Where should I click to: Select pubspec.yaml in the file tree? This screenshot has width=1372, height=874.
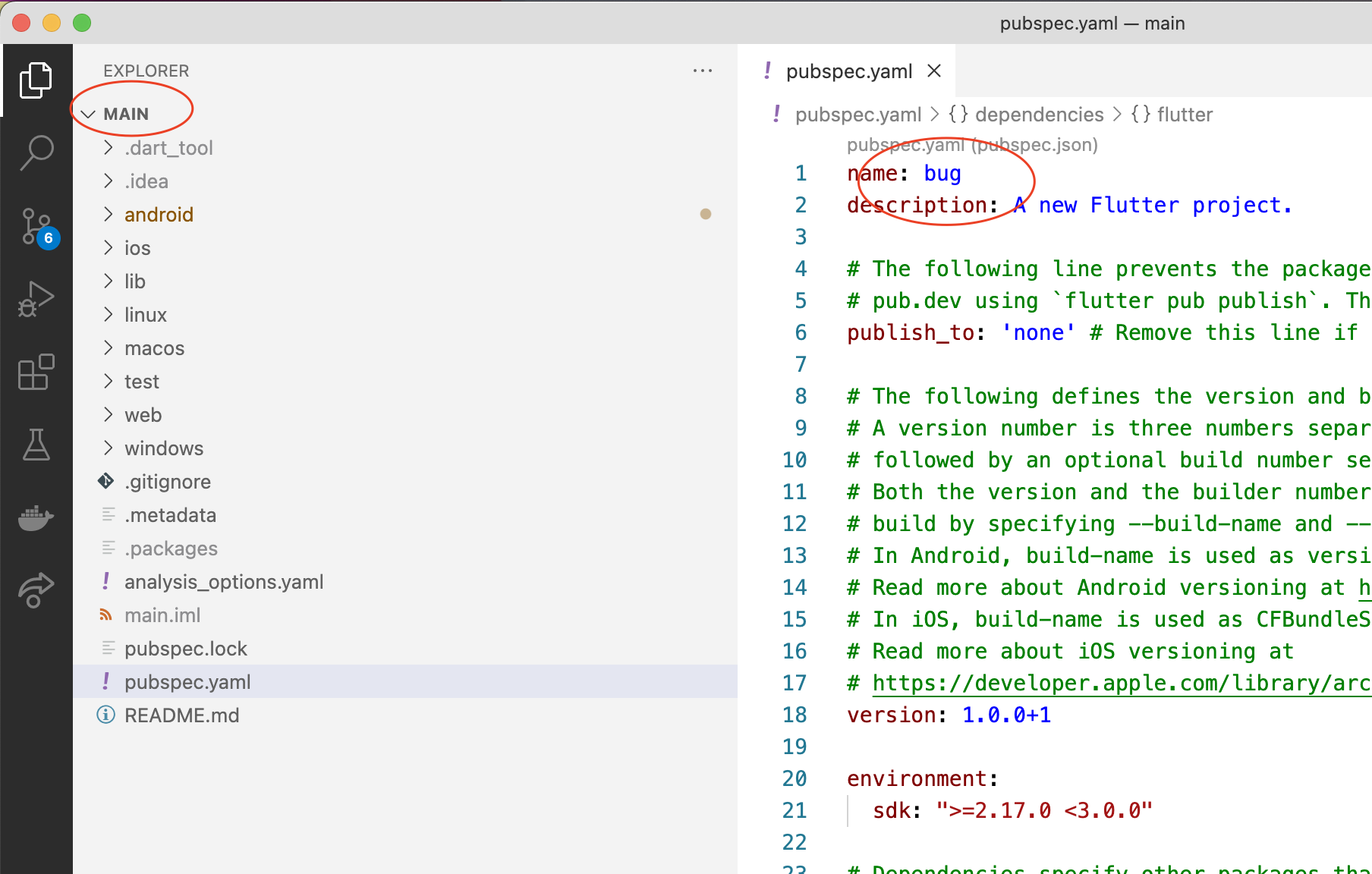point(405,682)
